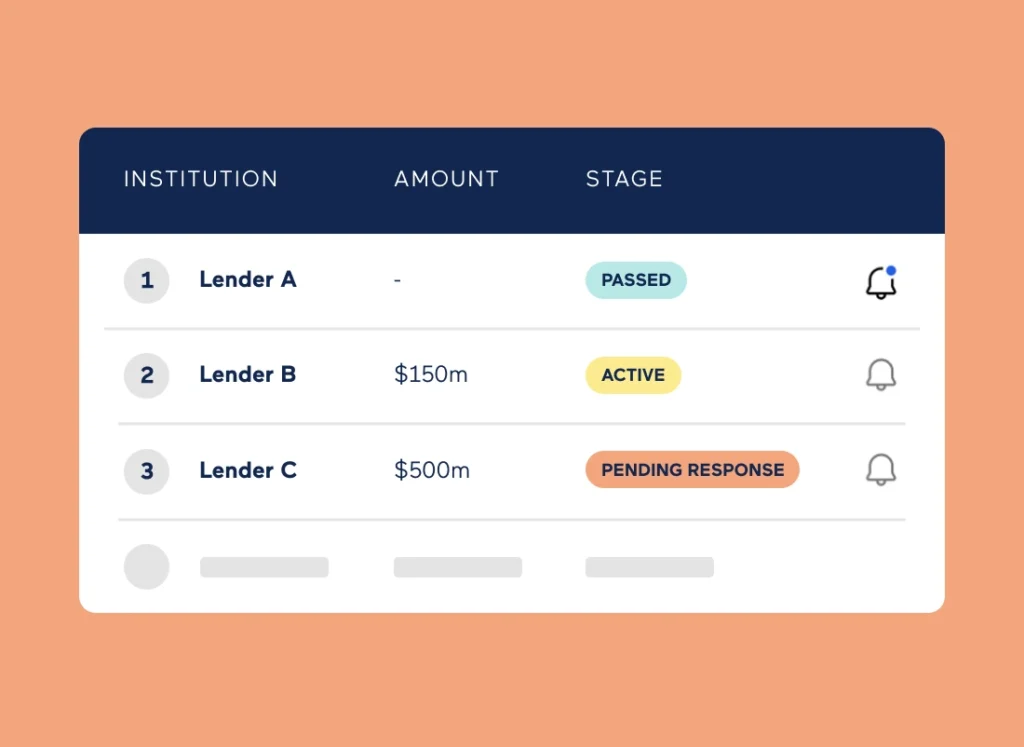The image size is (1024, 747).
Task: Select the number 2 circle badge
Action: point(147,376)
